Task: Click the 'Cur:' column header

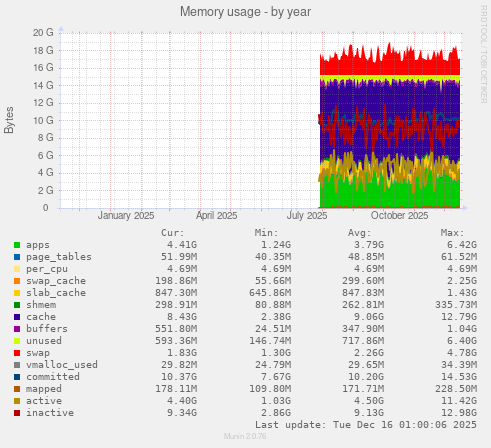Action: [173, 233]
